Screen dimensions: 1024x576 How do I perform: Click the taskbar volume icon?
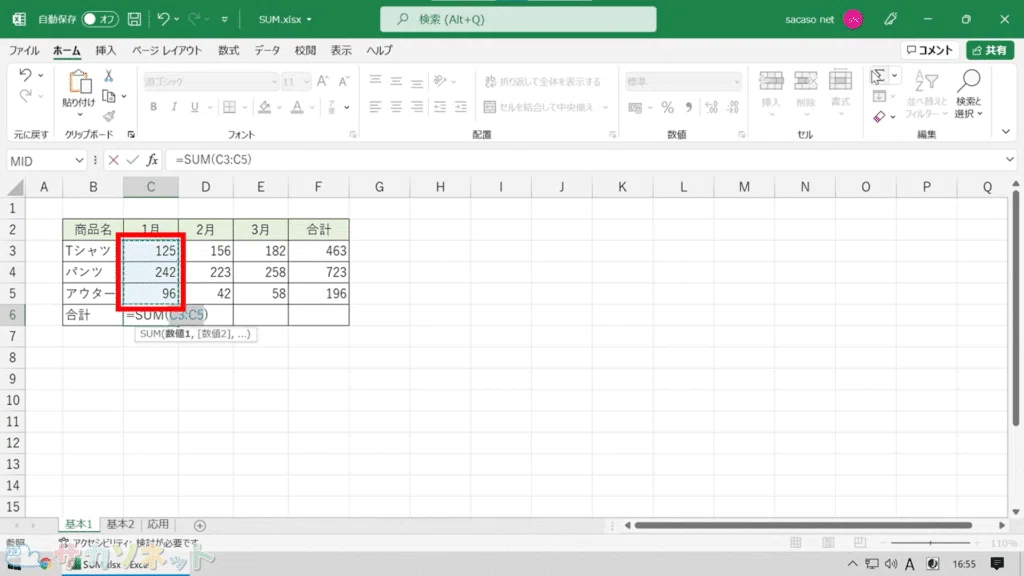pyautogui.click(x=891, y=564)
